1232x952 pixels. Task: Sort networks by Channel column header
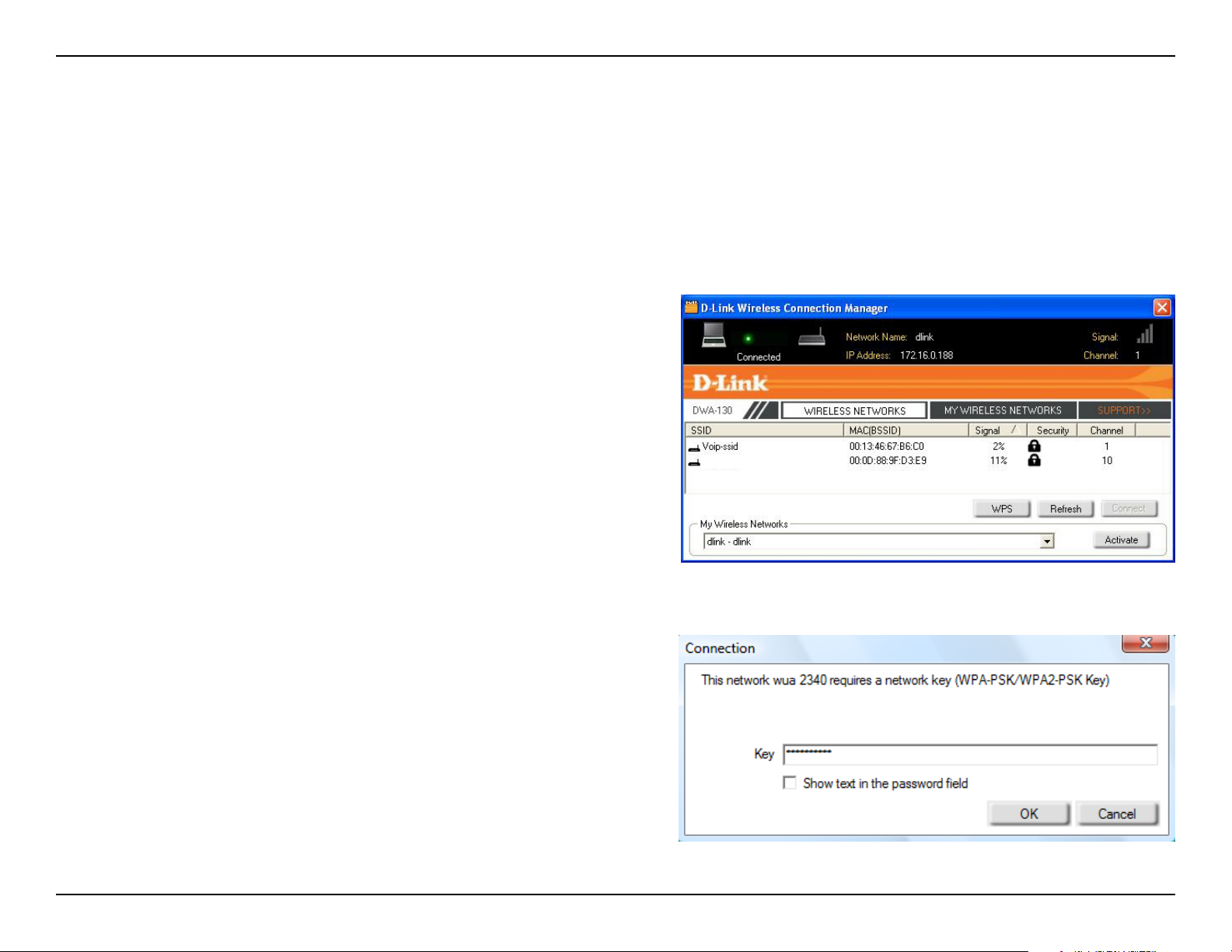coord(1106,430)
